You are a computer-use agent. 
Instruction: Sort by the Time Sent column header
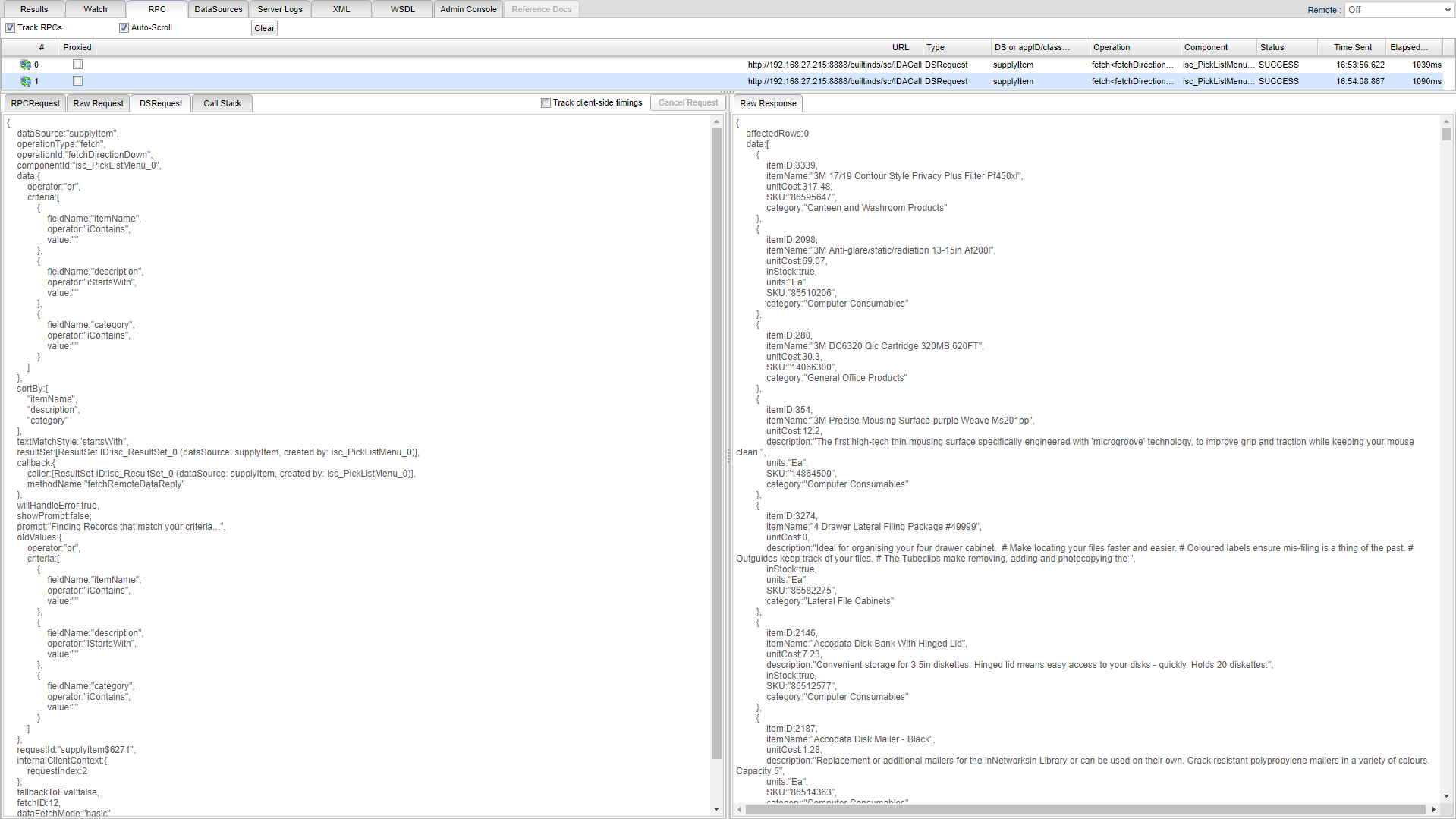click(1352, 47)
